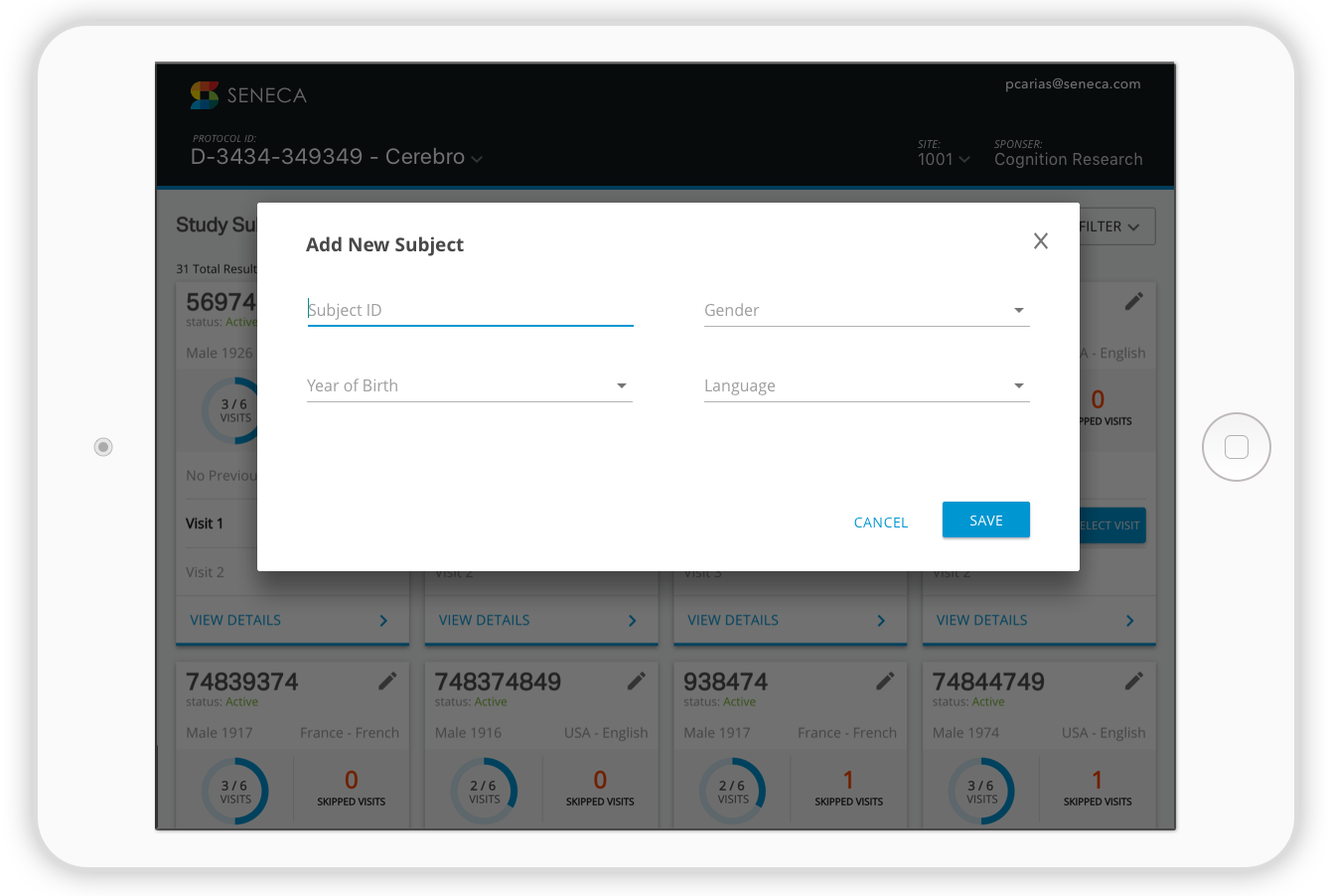This screenshot has width=1328, height=896.
Task: Click the edit pencil for subject 938474
Action: tap(884, 680)
